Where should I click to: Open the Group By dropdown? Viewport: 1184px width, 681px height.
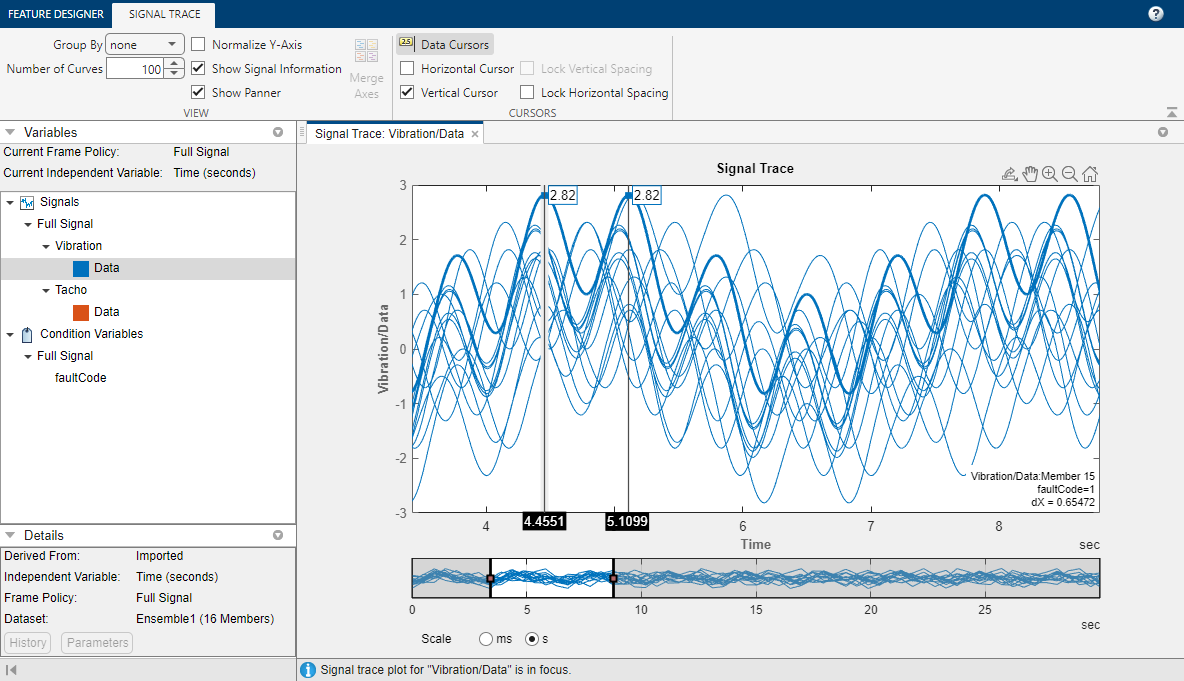point(145,45)
